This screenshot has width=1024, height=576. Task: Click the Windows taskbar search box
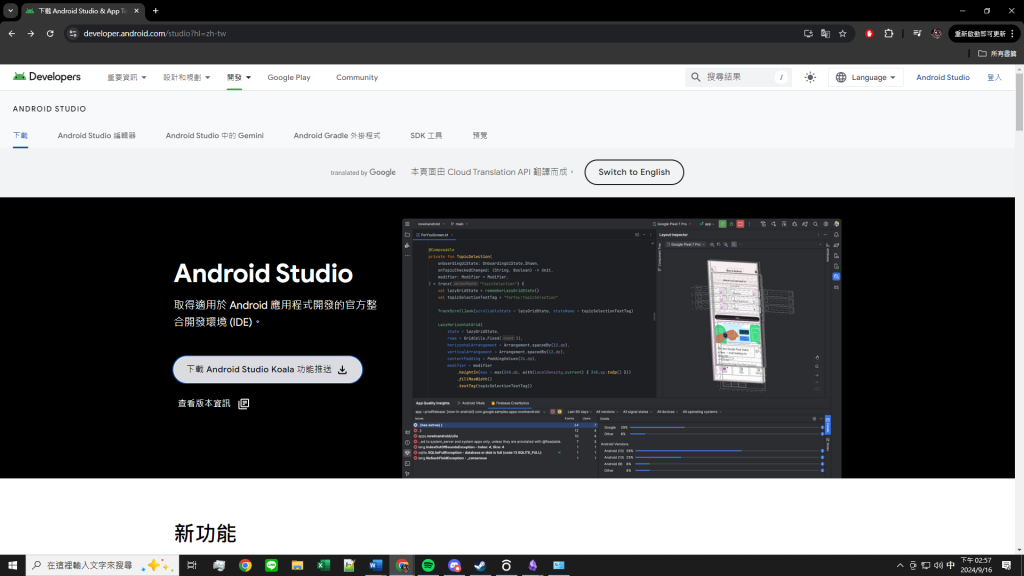103,566
